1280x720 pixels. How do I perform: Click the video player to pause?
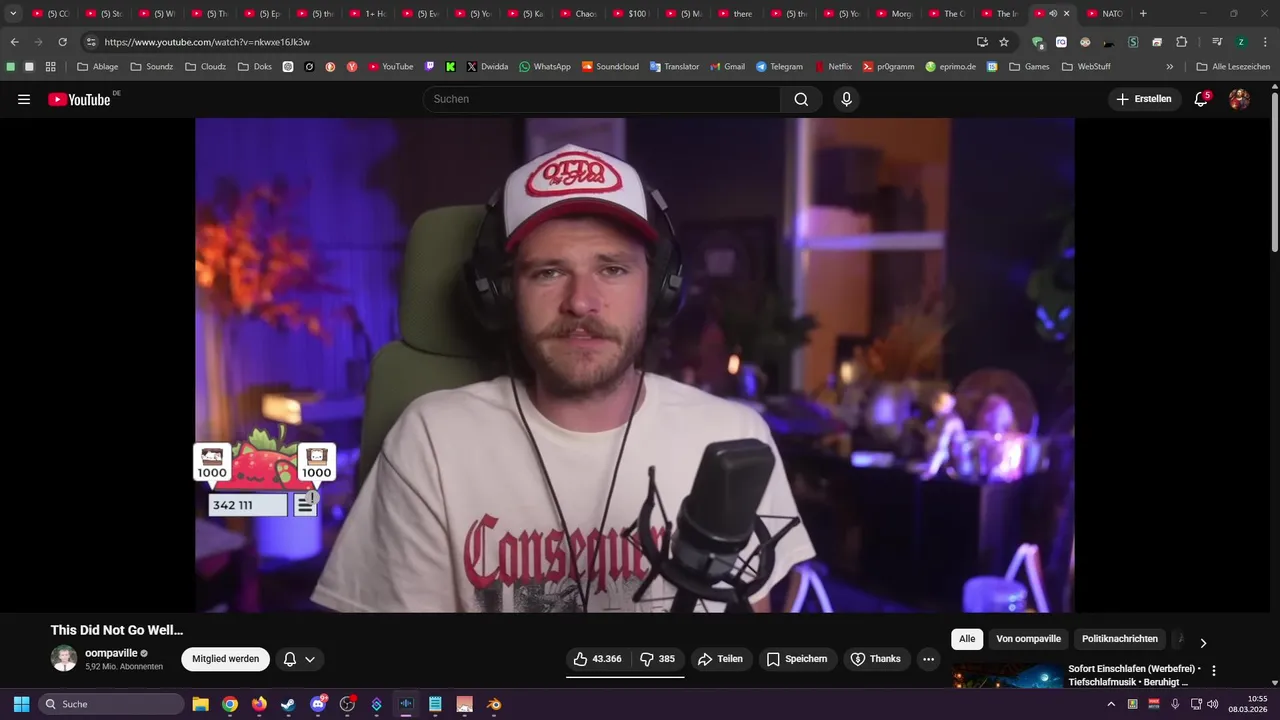coord(634,365)
